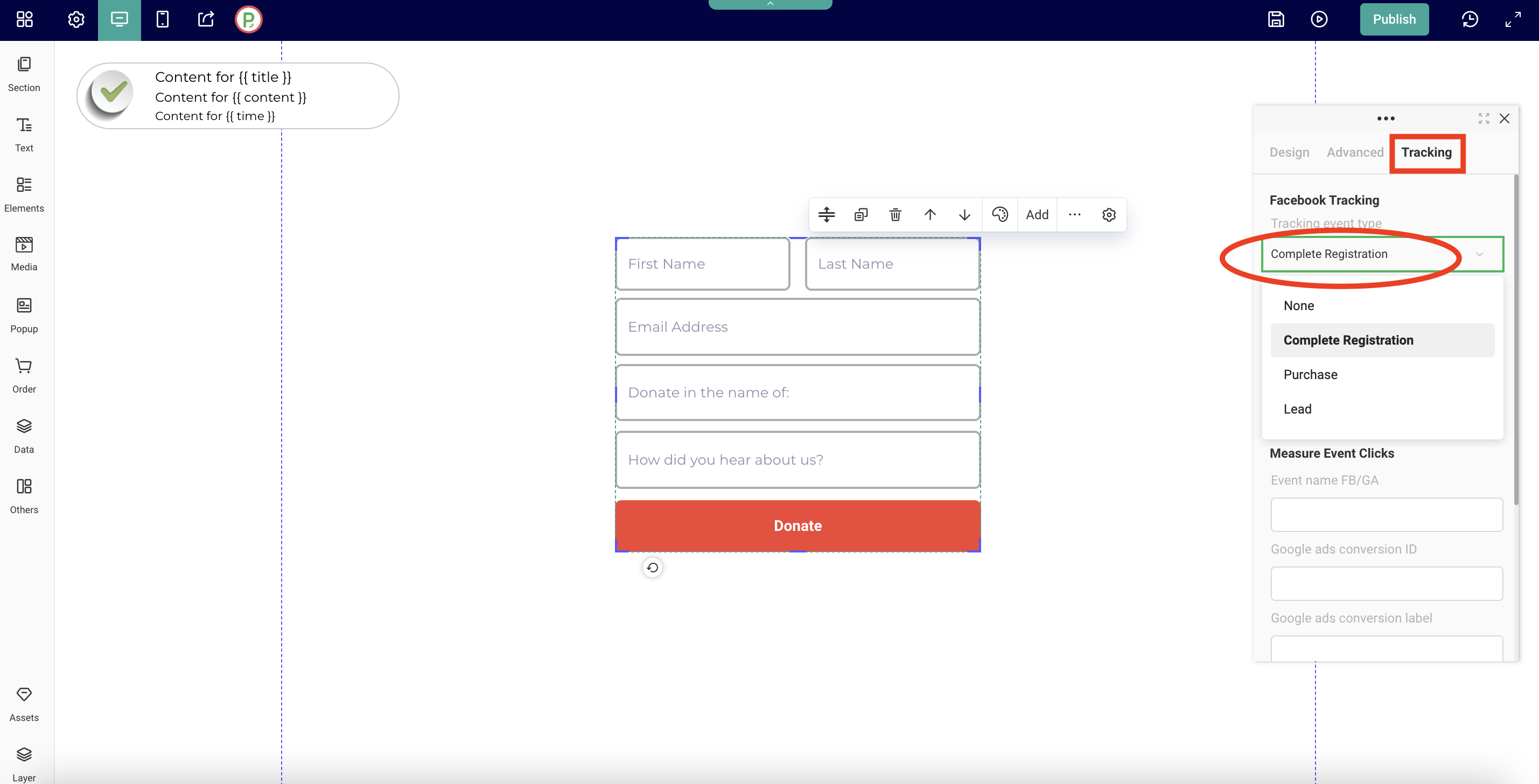Click panel drag handle three dots
1539x784 pixels.
[1386, 118]
